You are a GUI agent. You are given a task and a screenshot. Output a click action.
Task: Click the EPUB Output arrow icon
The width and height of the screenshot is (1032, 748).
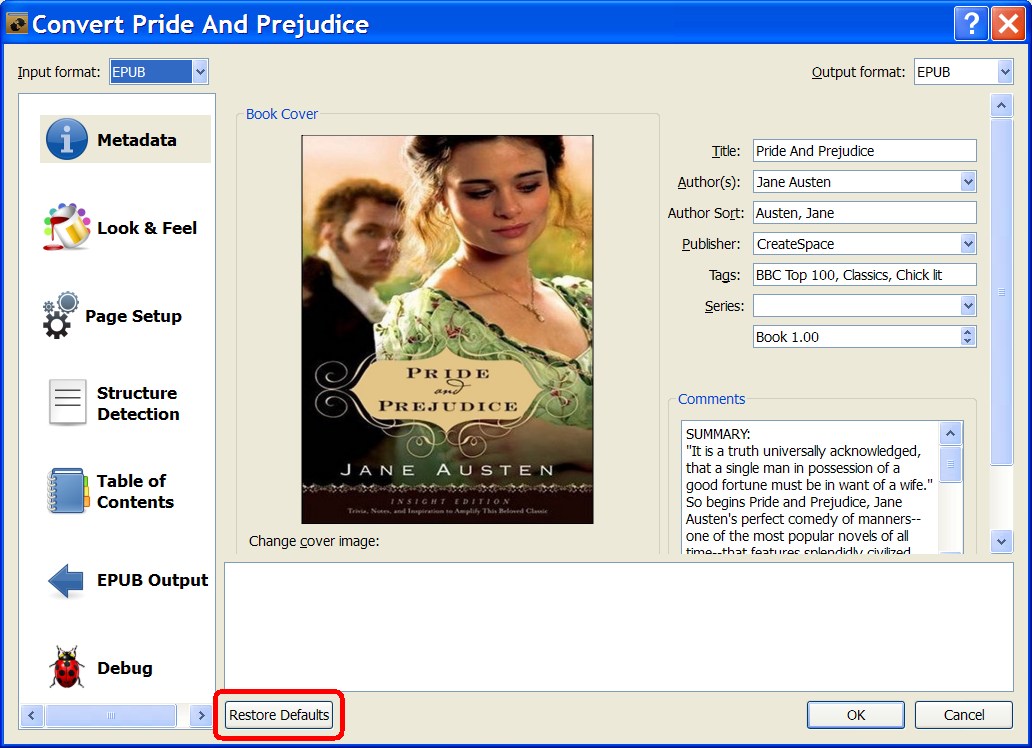66,580
